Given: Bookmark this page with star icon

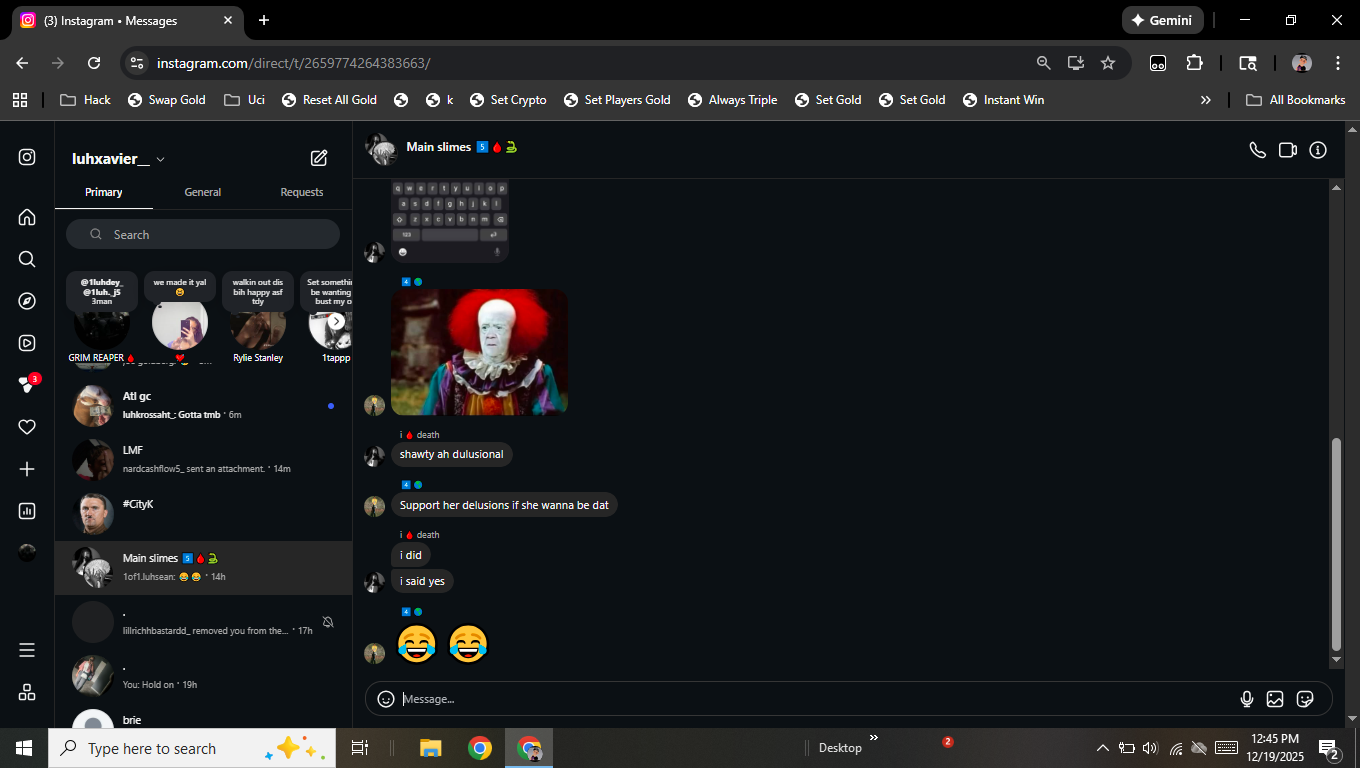Looking at the screenshot, I should pyautogui.click(x=1108, y=63).
